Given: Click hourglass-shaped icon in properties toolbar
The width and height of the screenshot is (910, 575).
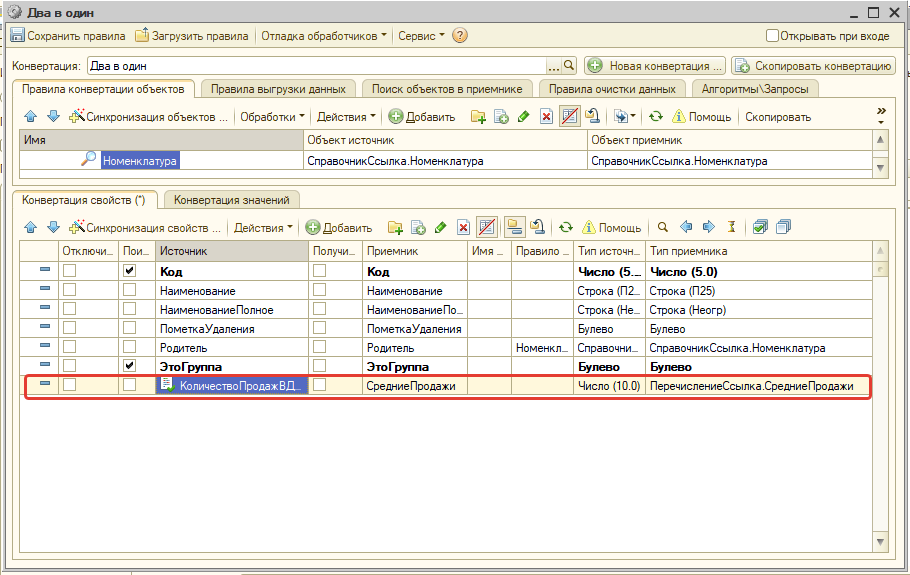Looking at the screenshot, I should click(x=731, y=227).
